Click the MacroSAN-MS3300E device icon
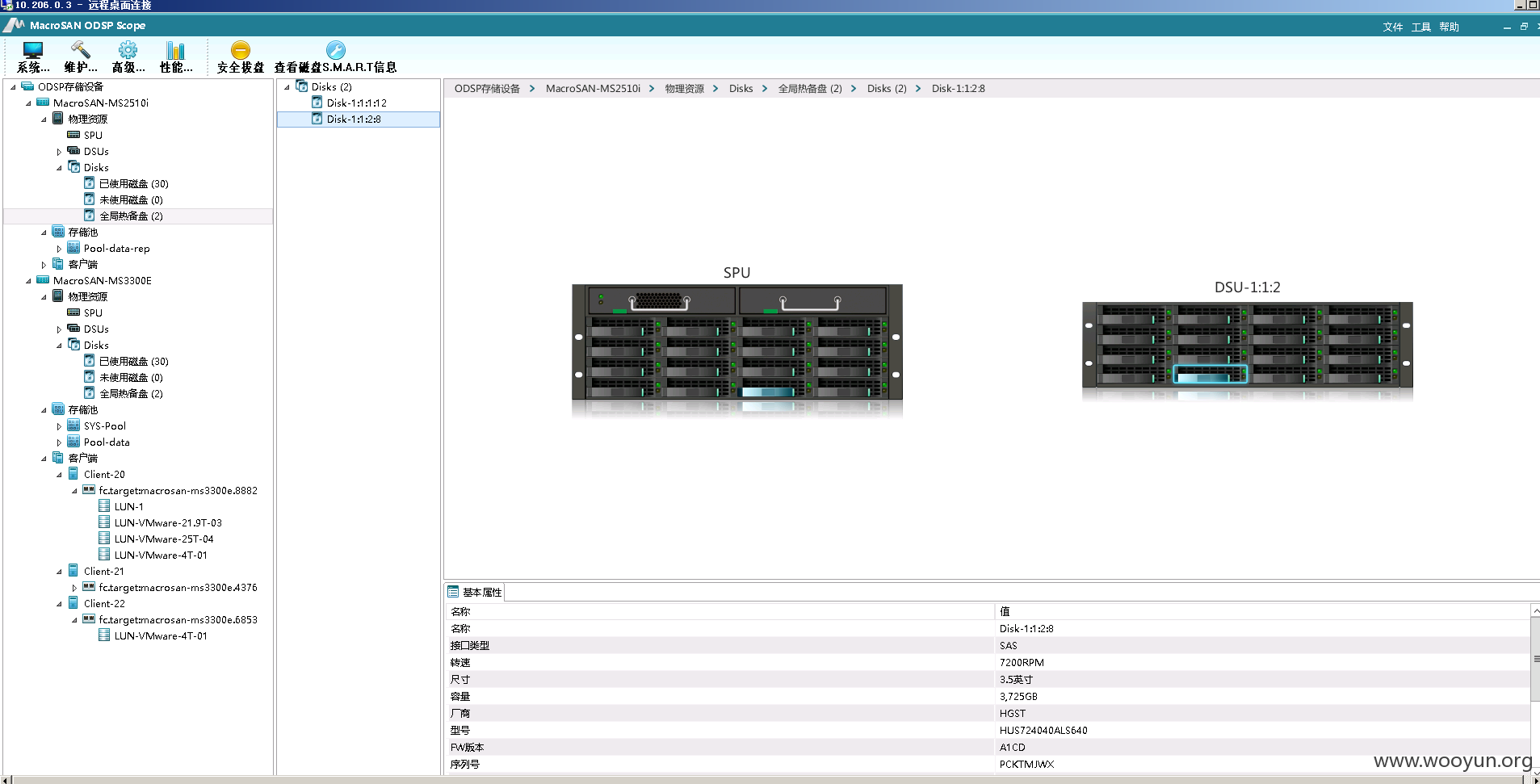1540x784 pixels. pyautogui.click(x=43, y=280)
